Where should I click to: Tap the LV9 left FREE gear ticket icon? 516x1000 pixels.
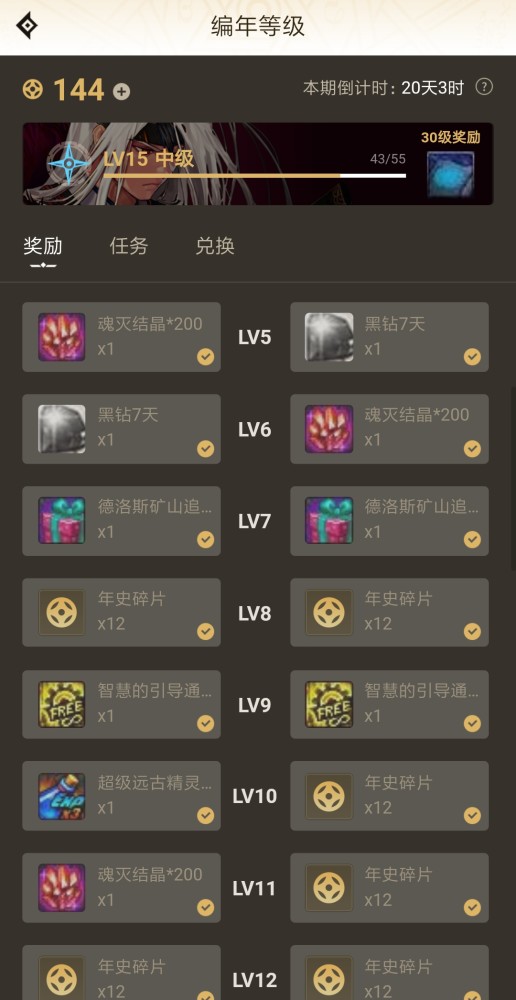tap(62, 705)
